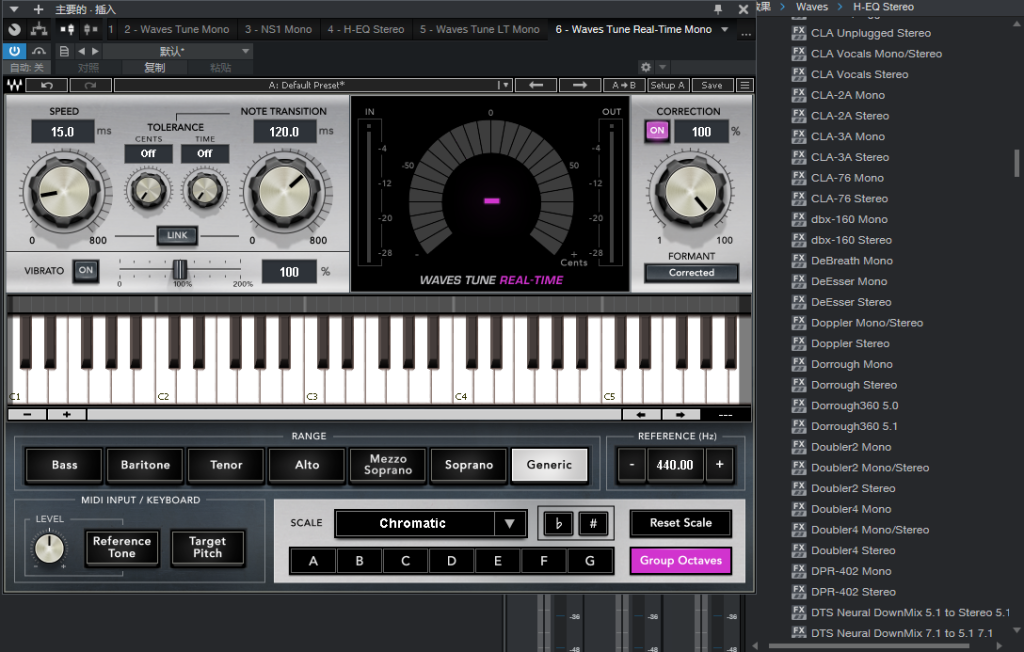Shift keyboard left with the left arrow

click(x=641, y=414)
